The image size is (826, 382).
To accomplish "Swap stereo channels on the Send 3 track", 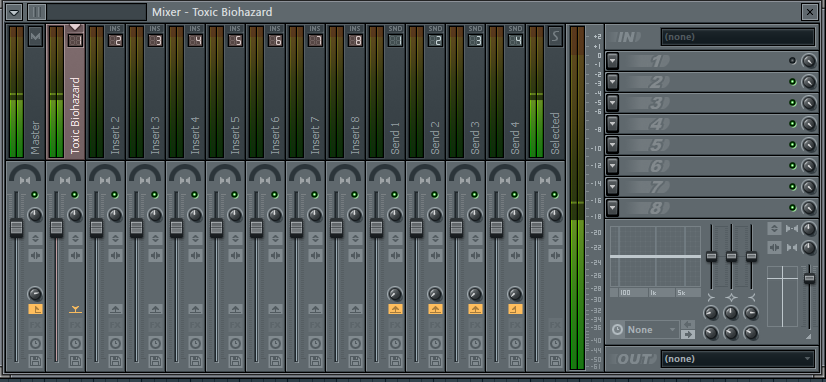I will (475, 256).
